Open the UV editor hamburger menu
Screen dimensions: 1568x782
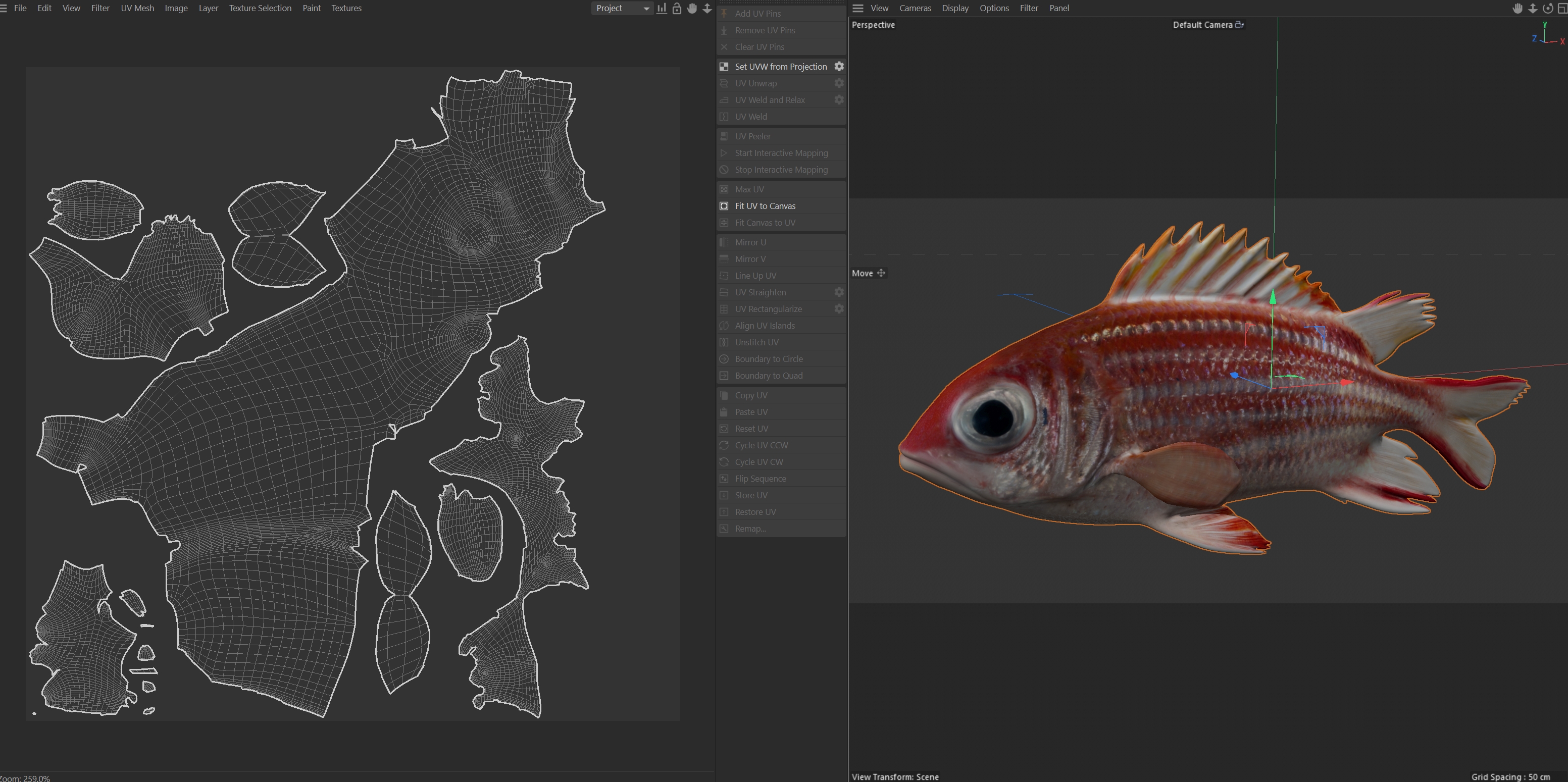[x=4, y=9]
